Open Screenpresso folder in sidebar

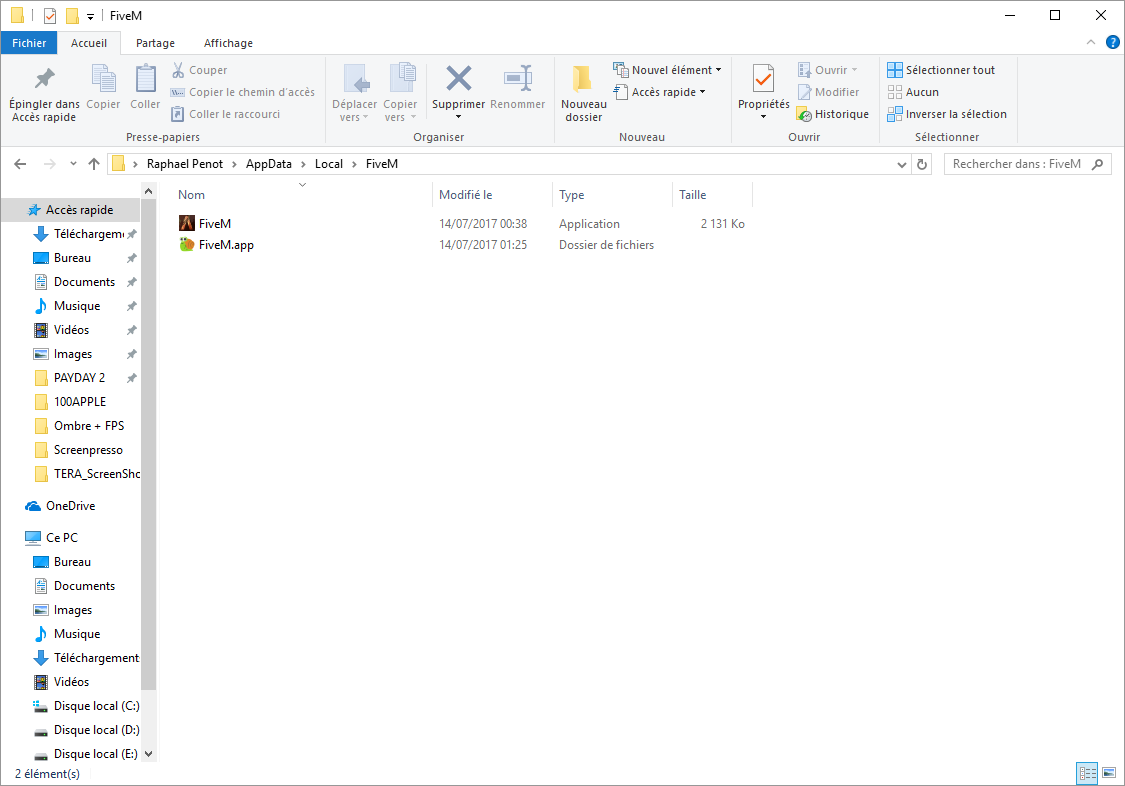coord(88,450)
